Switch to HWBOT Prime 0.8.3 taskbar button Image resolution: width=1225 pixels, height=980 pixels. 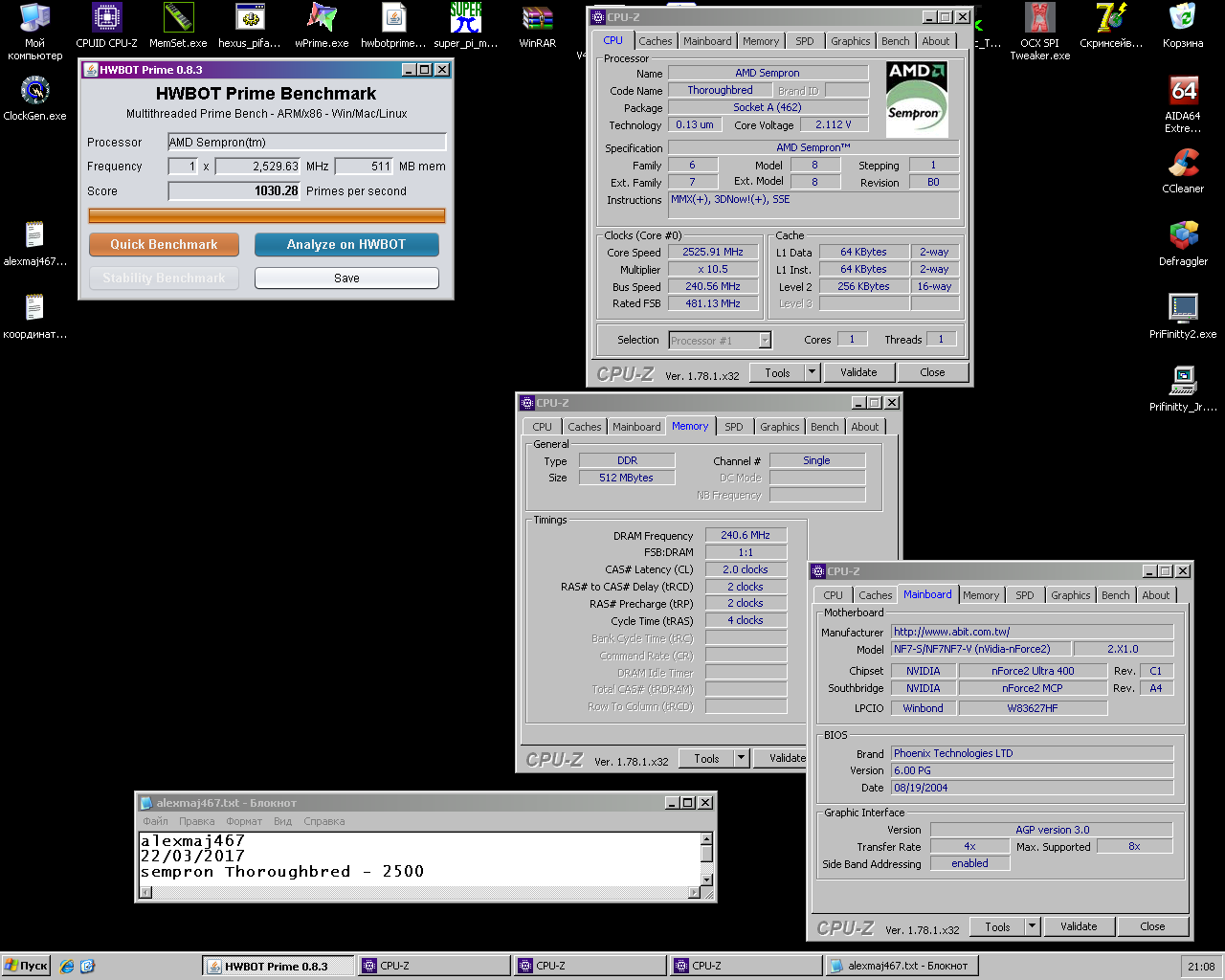(x=278, y=967)
